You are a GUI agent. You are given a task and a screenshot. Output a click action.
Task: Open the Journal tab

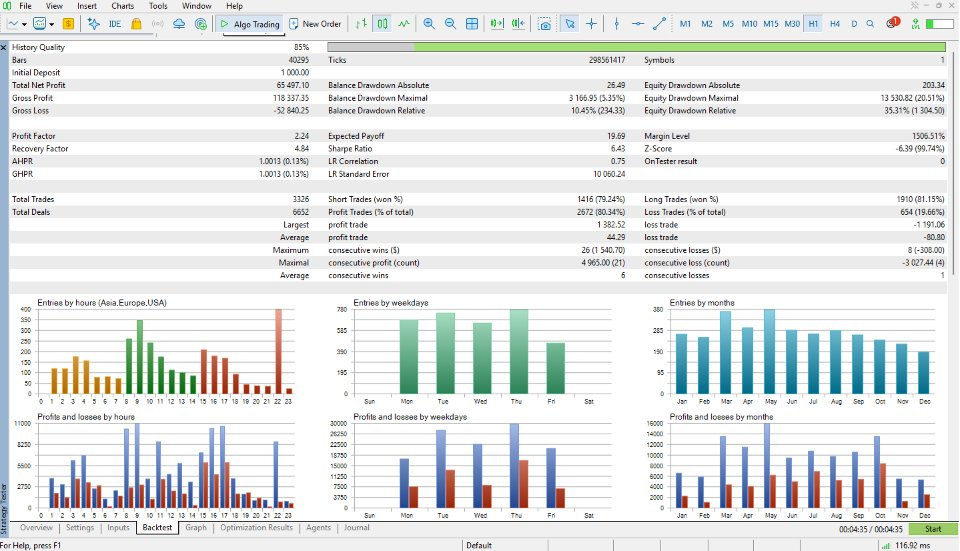point(356,528)
